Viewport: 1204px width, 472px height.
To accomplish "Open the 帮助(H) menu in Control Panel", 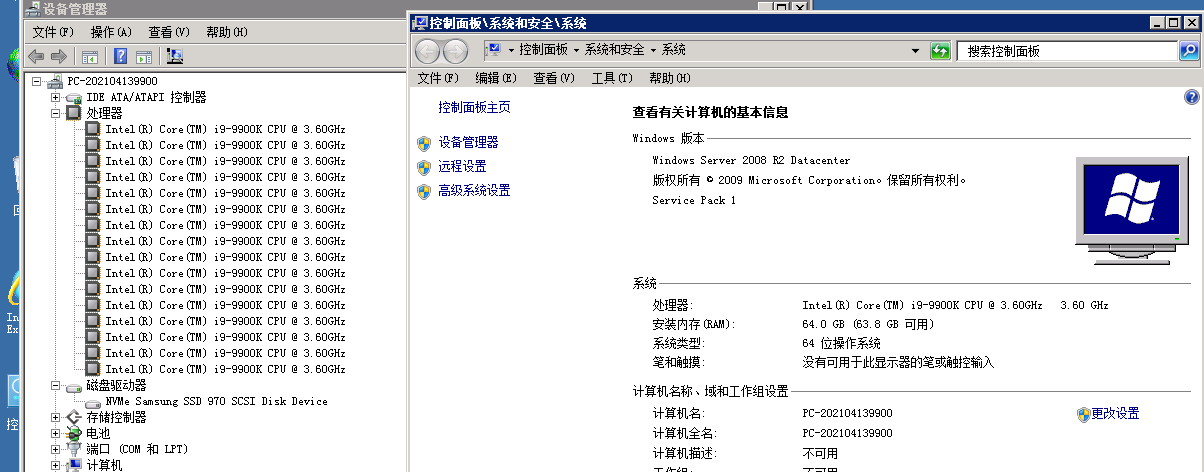I will click(670, 78).
